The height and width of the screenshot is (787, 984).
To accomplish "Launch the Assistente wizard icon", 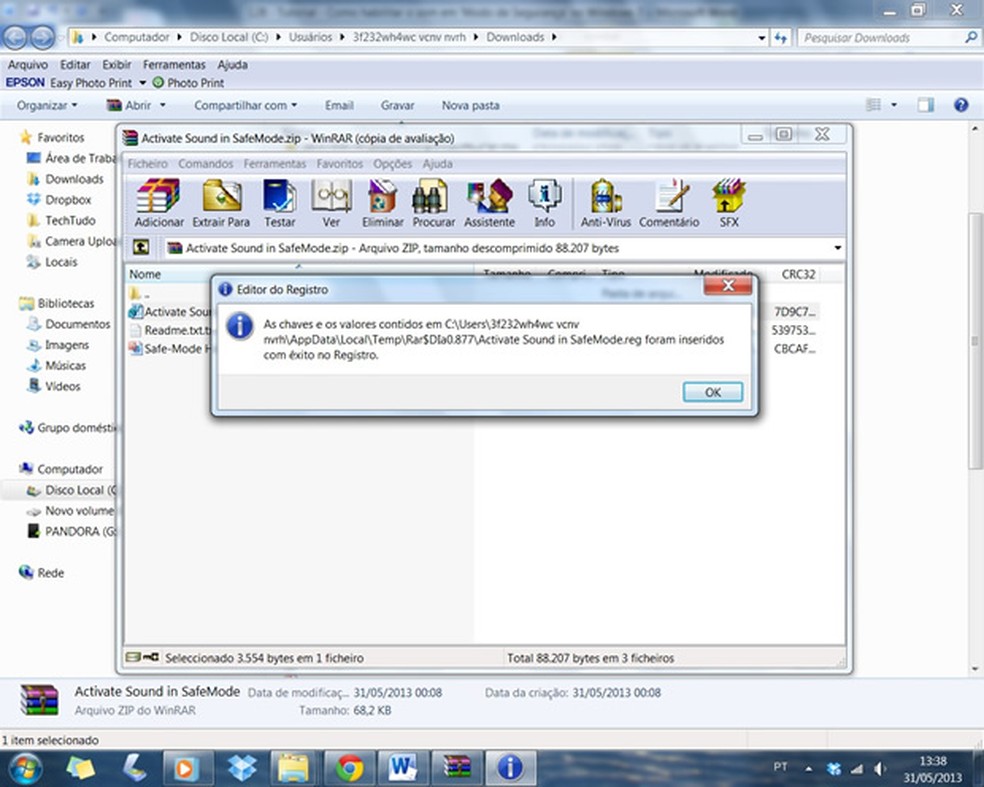I will point(489,202).
